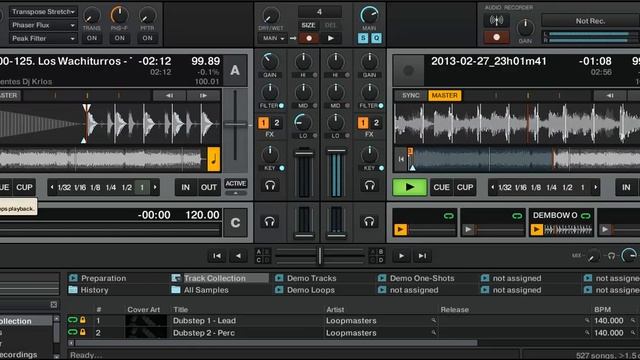640x360 pixels.
Task: Toggle Deck A headphone cue icon above channel fader
Action: click(270, 186)
